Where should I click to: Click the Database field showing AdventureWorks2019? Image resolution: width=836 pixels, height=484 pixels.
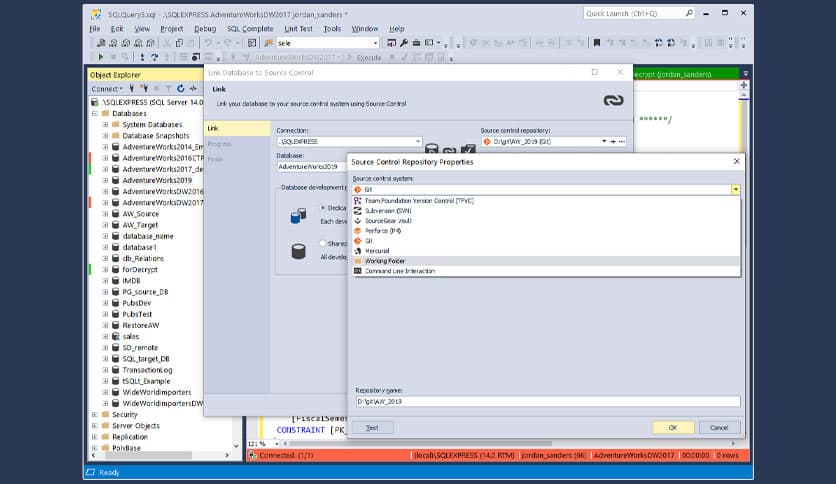click(x=311, y=167)
